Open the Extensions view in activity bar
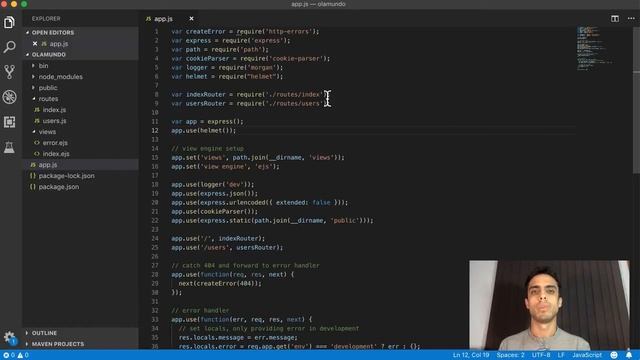 [9, 122]
